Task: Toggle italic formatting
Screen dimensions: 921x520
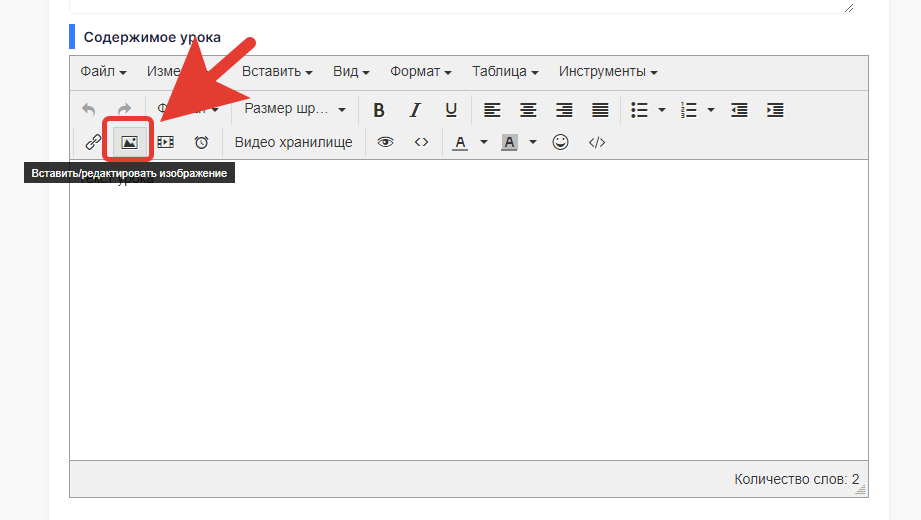Action: 415,110
